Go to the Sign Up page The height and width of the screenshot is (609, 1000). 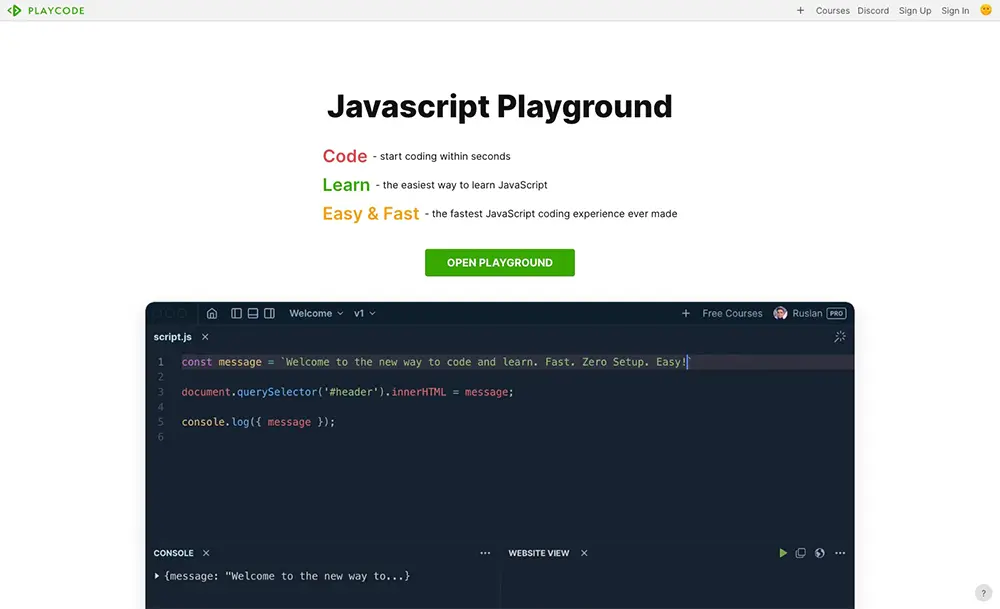point(915,11)
